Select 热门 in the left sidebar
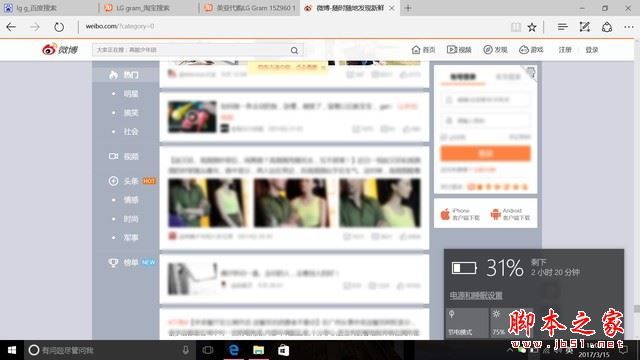Screen dimensions: 640x360 point(126,75)
